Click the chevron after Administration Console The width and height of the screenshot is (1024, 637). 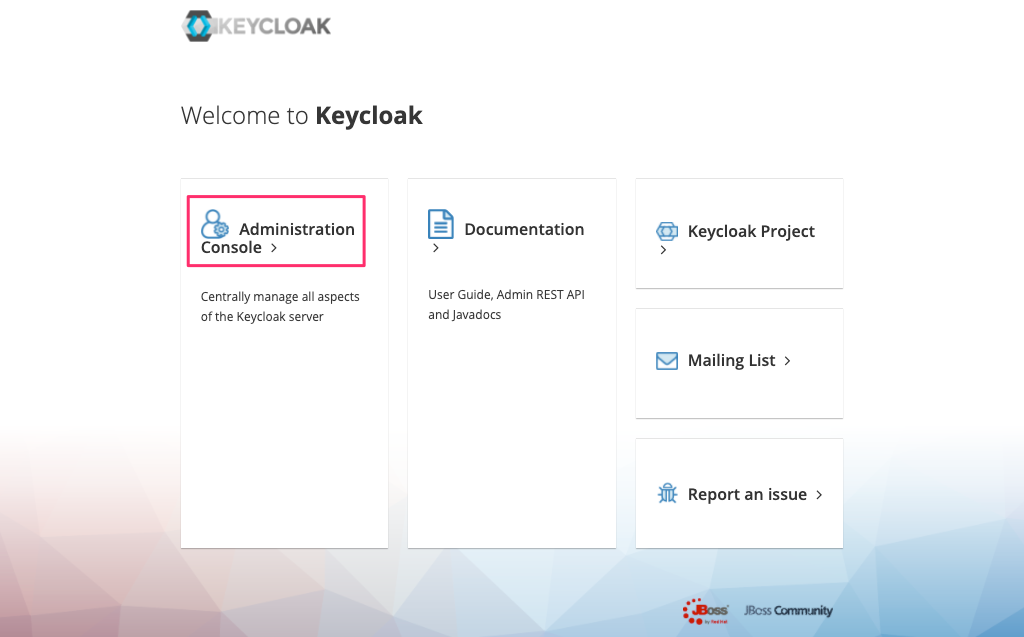tap(274, 248)
